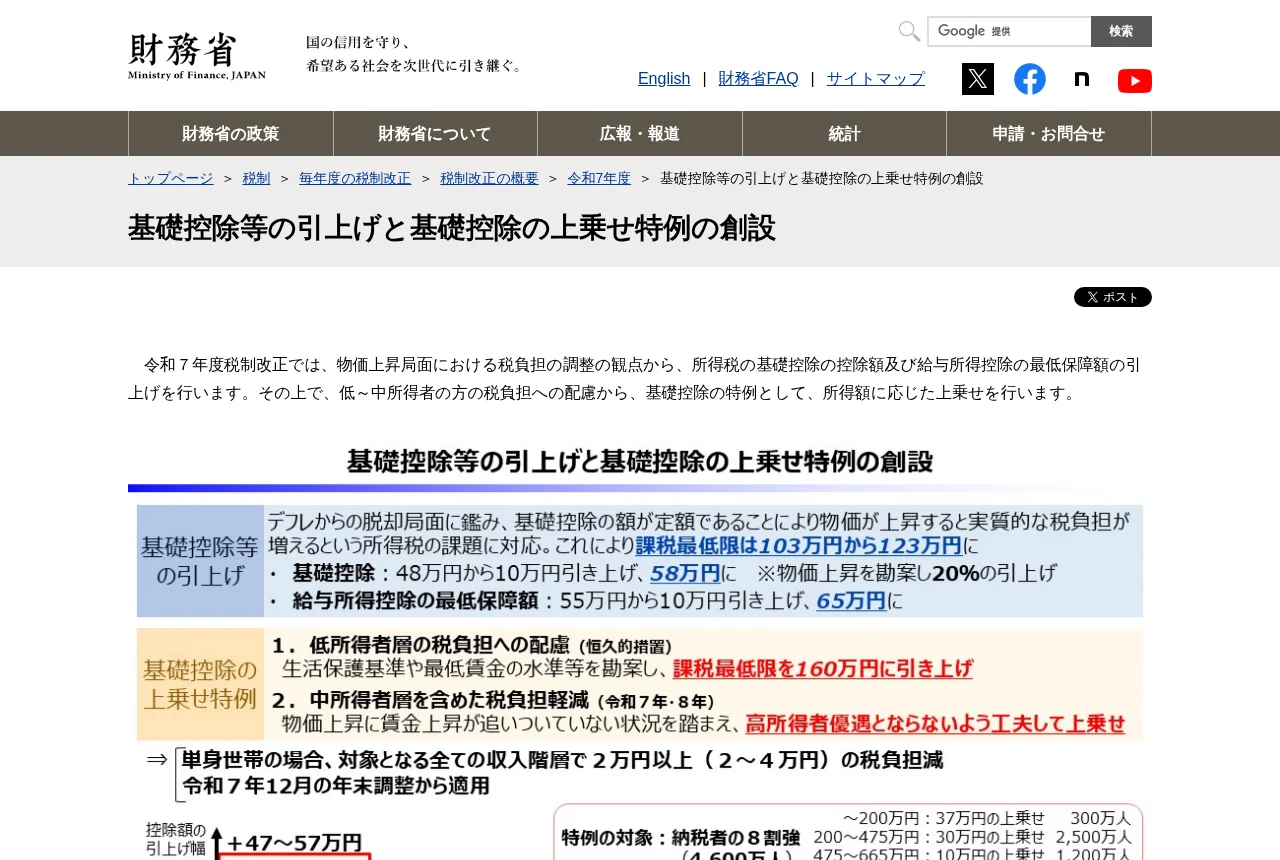Focus the Google custom search field
This screenshot has height=860, width=1280.
pyautogui.click(x=1009, y=31)
